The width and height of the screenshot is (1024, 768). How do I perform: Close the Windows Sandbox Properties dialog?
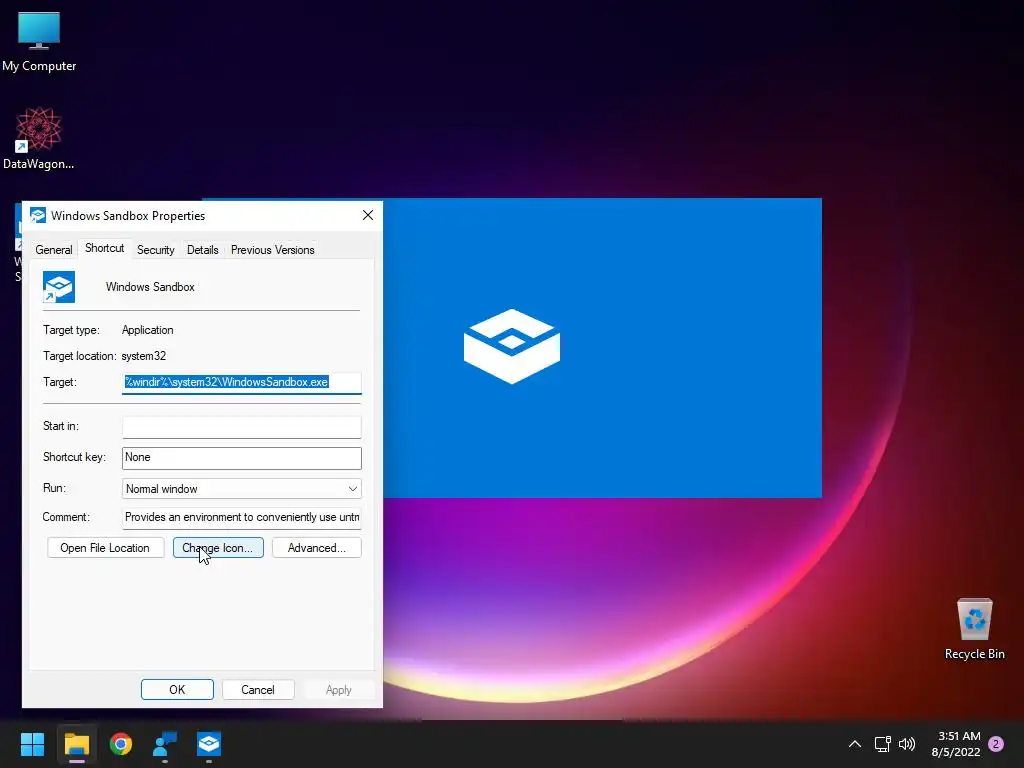coord(368,216)
